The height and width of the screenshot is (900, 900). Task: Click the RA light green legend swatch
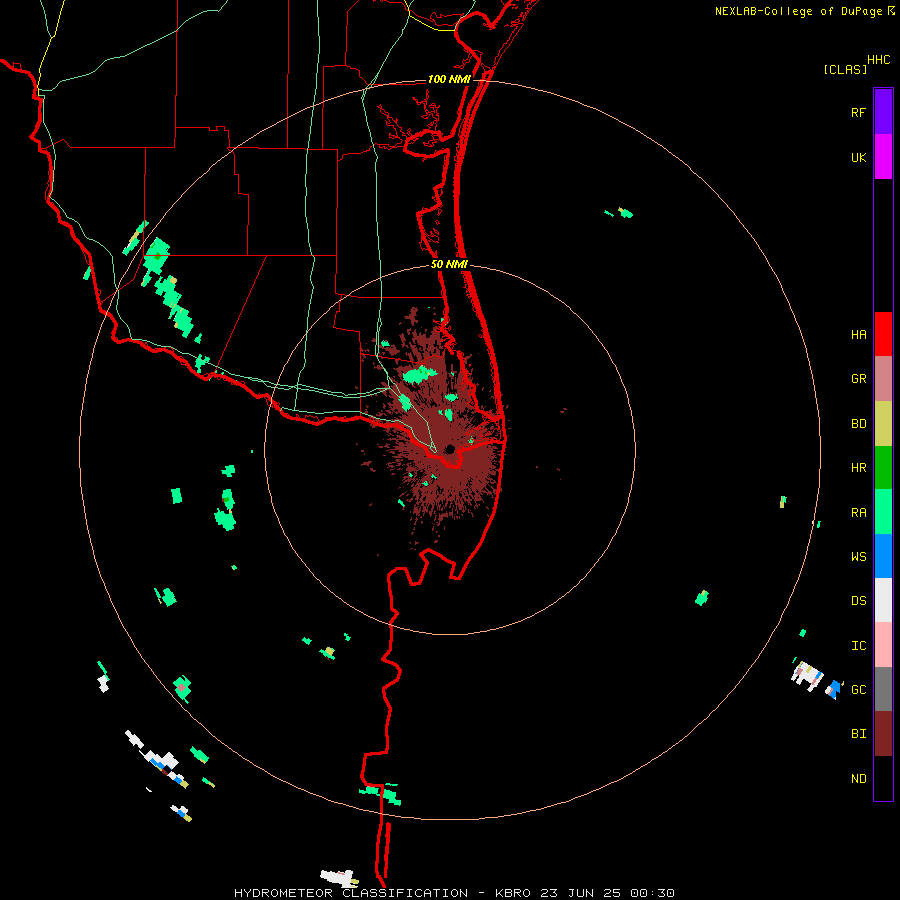(x=883, y=512)
